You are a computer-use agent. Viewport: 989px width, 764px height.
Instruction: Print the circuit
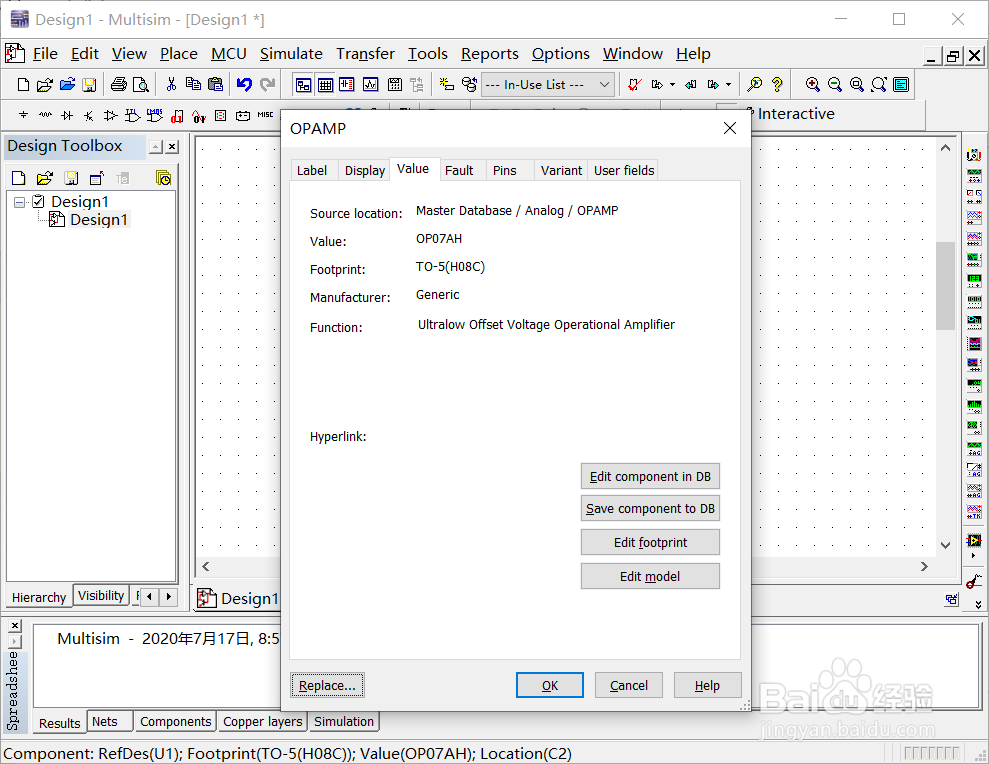119,85
